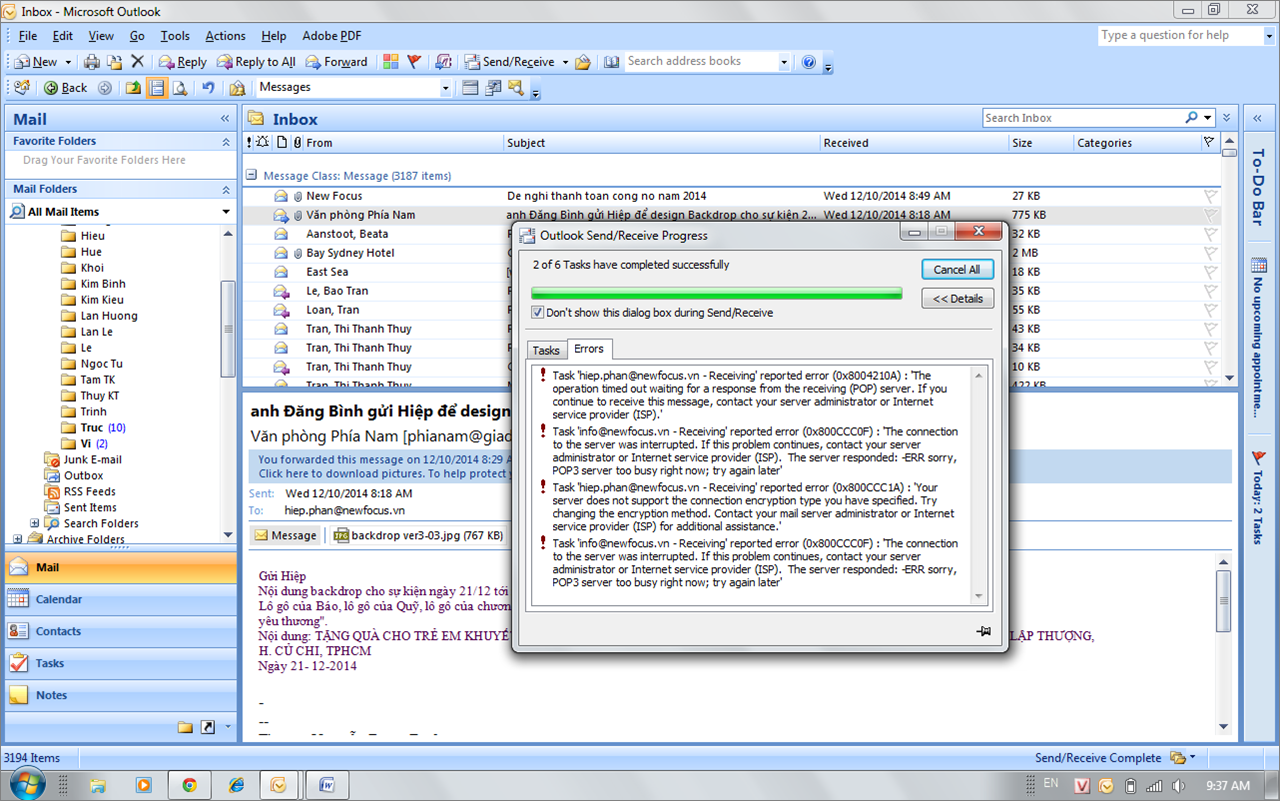Viewport: 1280px width, 801px height.
Task: Open the New item dropdown arrow
Action: [x=66, y=62]
